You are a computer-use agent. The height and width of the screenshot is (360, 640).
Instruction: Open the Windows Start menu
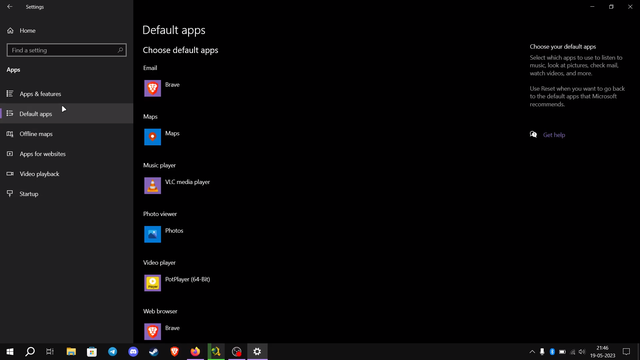pos(10,351)
